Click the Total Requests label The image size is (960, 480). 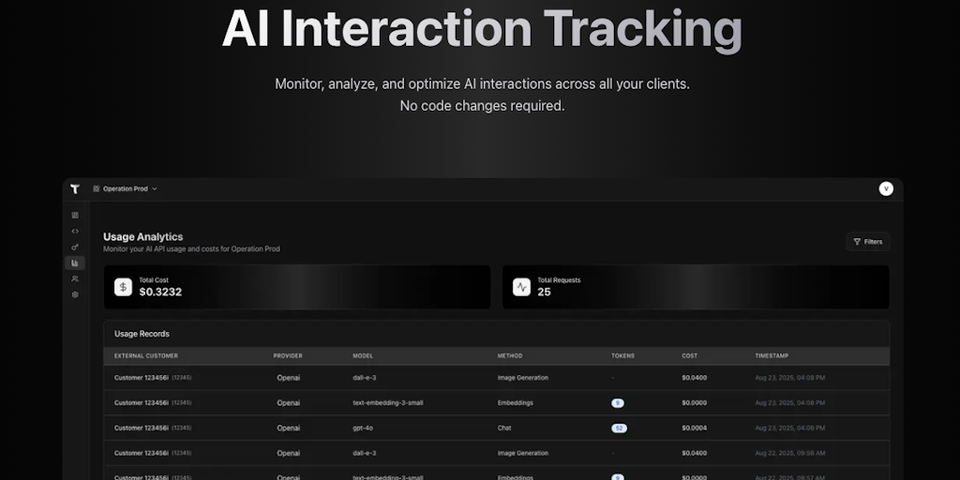pyautogui.click(x=559, y=280)
